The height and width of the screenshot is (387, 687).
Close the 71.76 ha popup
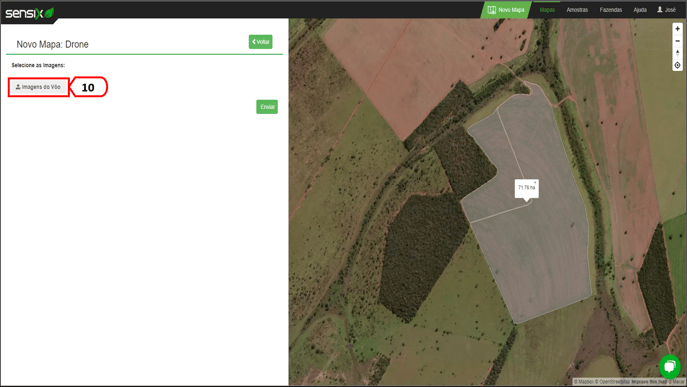click(535, 182)
